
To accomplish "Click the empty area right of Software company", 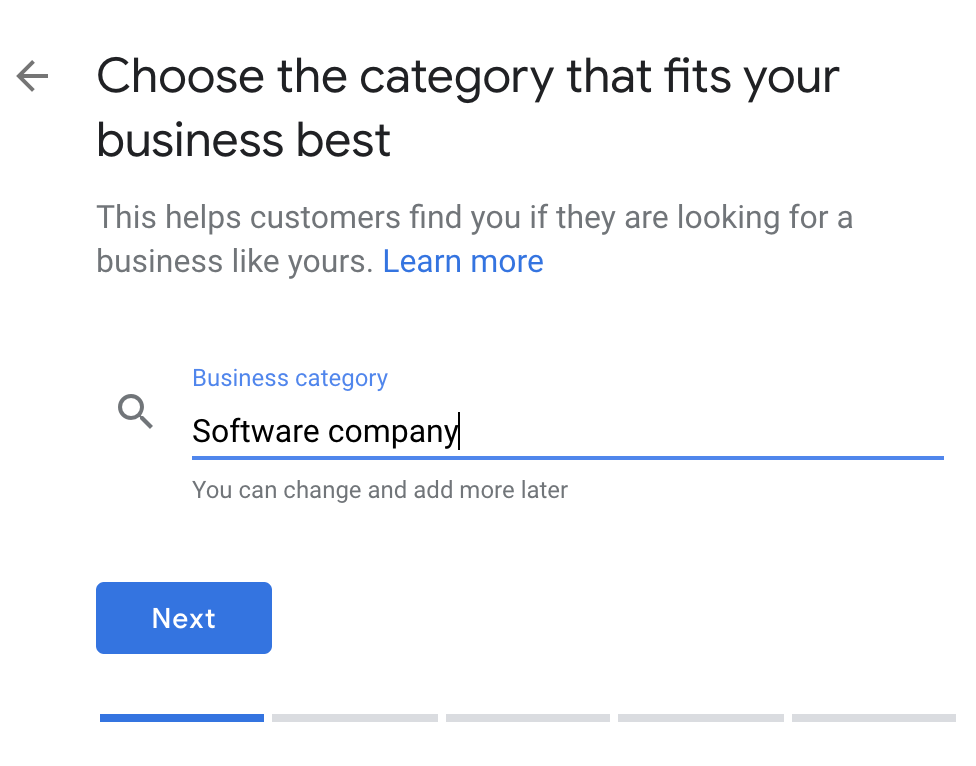I will click(x=702, y=431).
